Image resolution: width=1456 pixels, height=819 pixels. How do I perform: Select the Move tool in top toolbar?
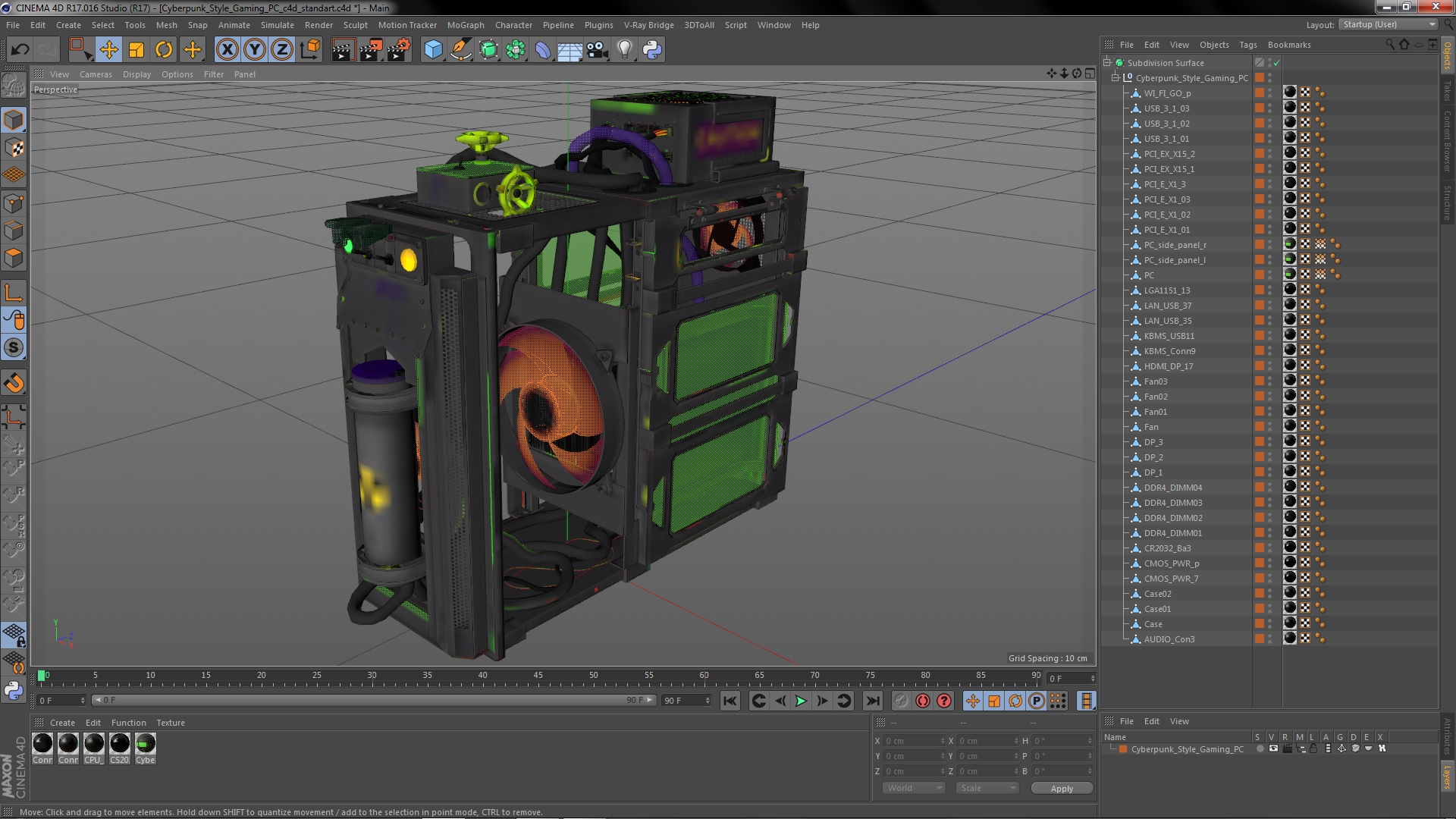[x=108, y=50]
